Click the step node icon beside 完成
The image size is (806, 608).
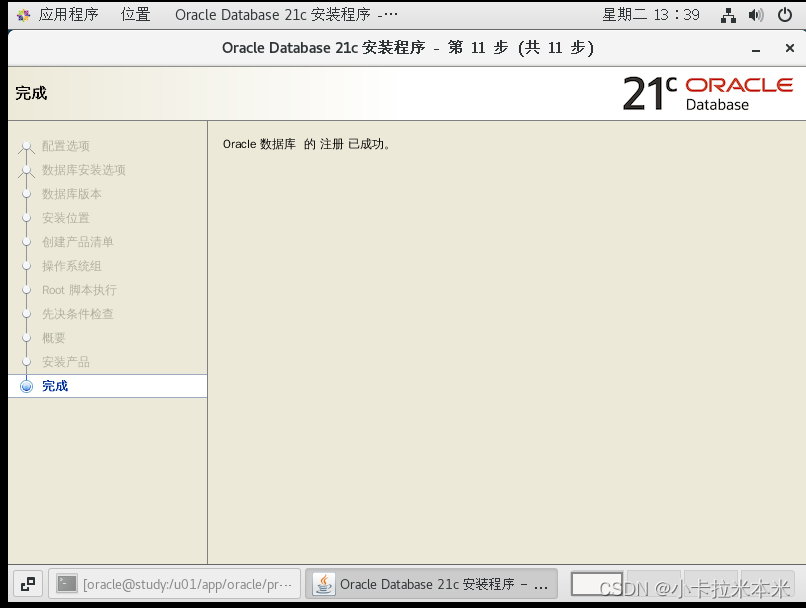[x=26, y=386]
